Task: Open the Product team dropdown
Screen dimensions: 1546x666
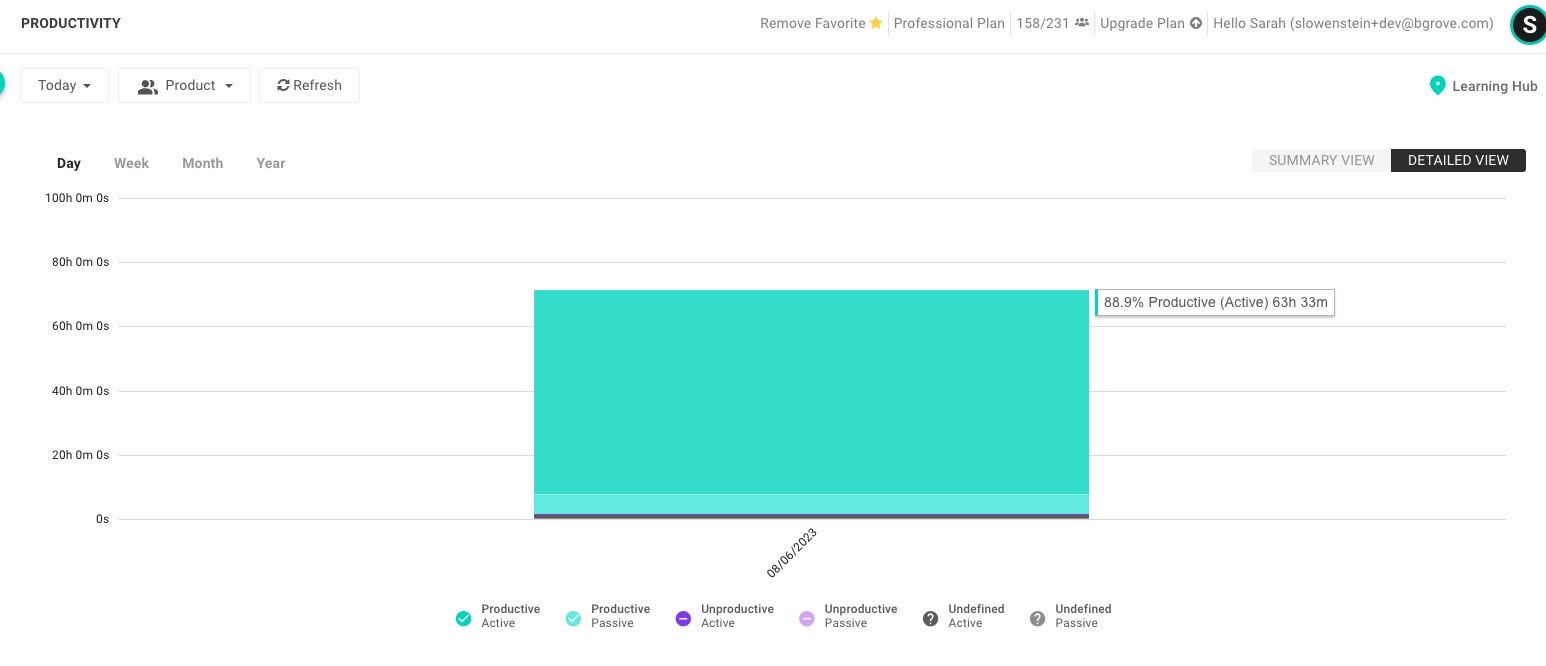Action: coord(184,85)
